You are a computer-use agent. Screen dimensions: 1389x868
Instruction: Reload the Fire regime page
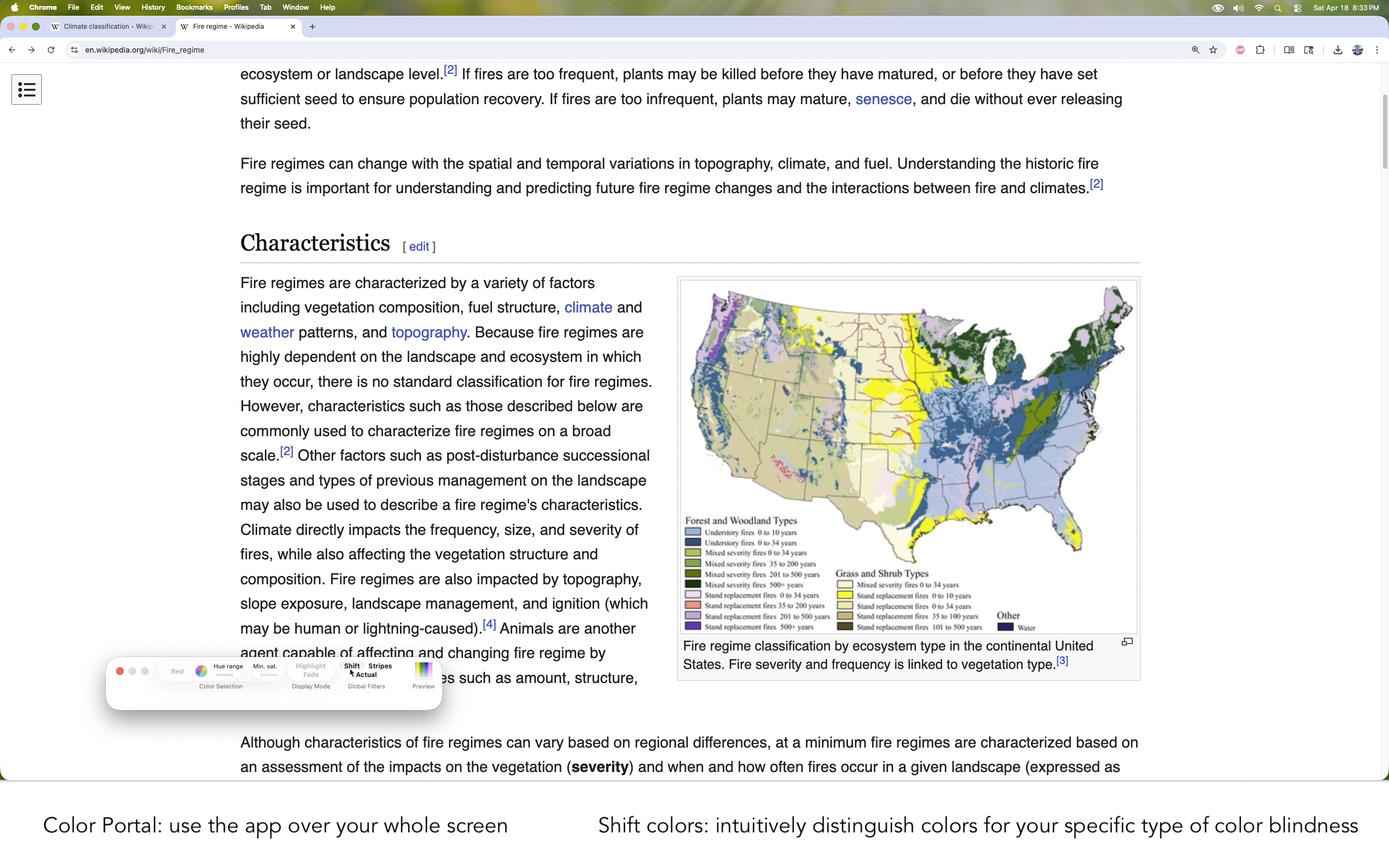51,50
